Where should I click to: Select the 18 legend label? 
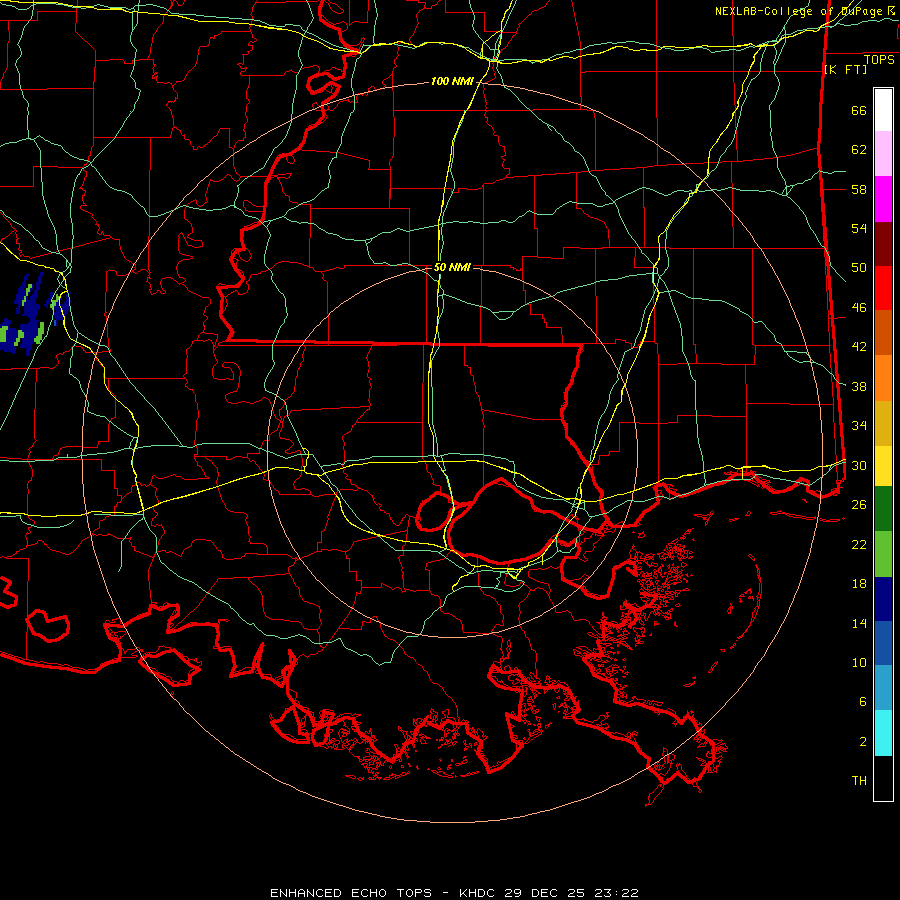pos(859,584)
